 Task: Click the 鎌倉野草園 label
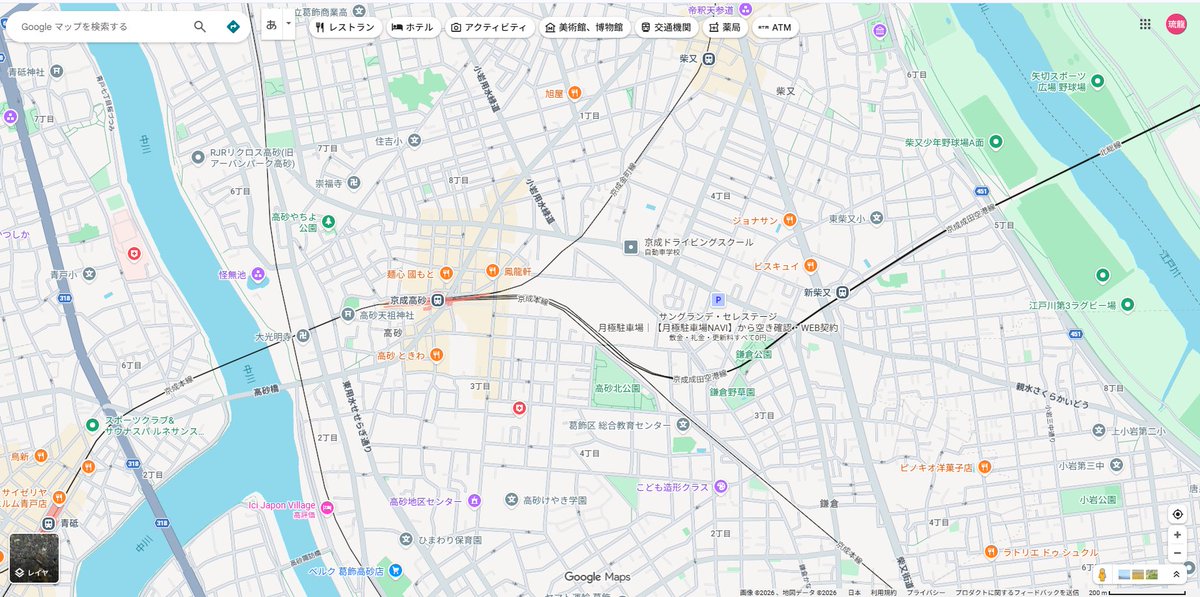point(732,393)
